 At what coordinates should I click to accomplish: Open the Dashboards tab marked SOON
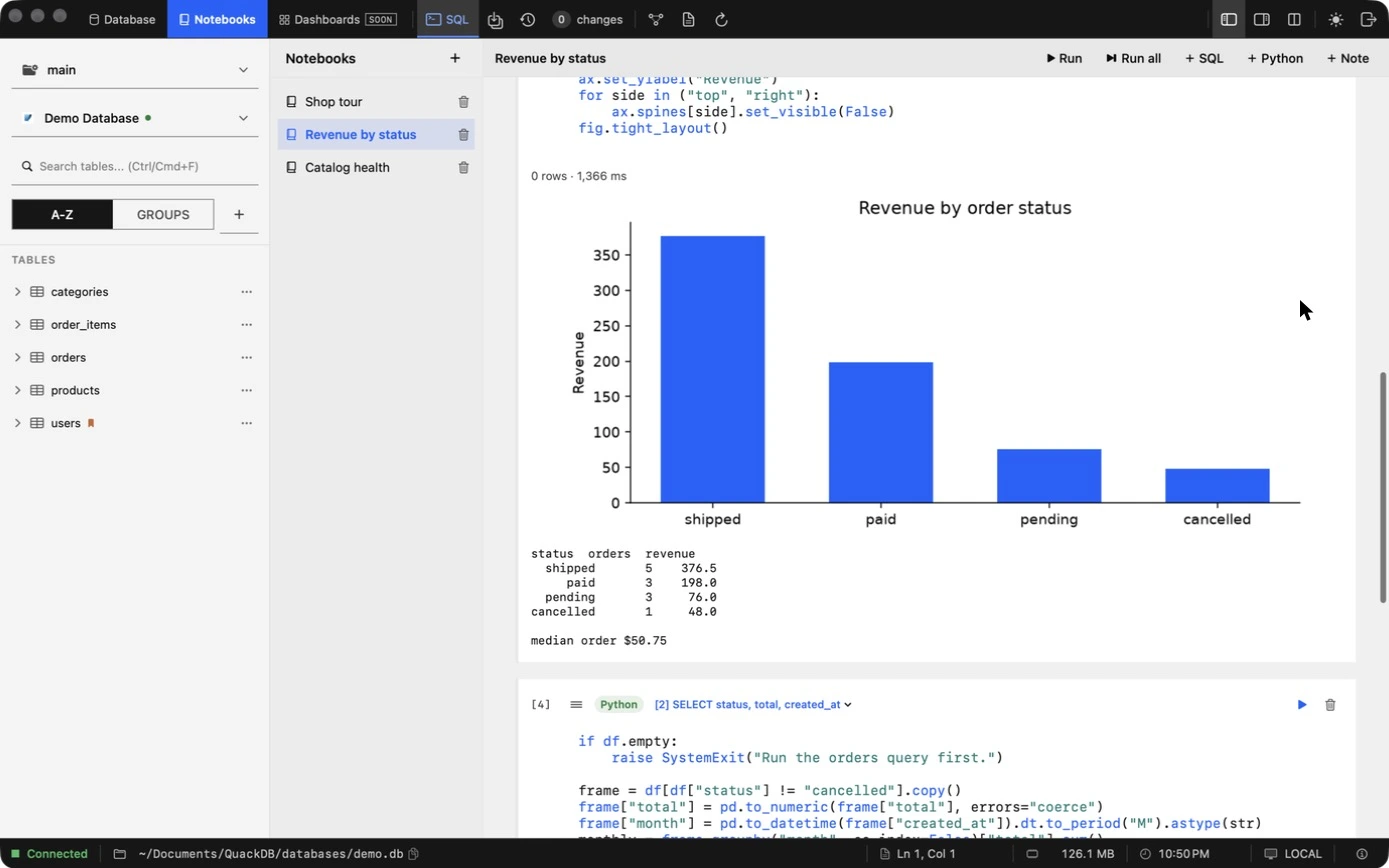point(337,19)
